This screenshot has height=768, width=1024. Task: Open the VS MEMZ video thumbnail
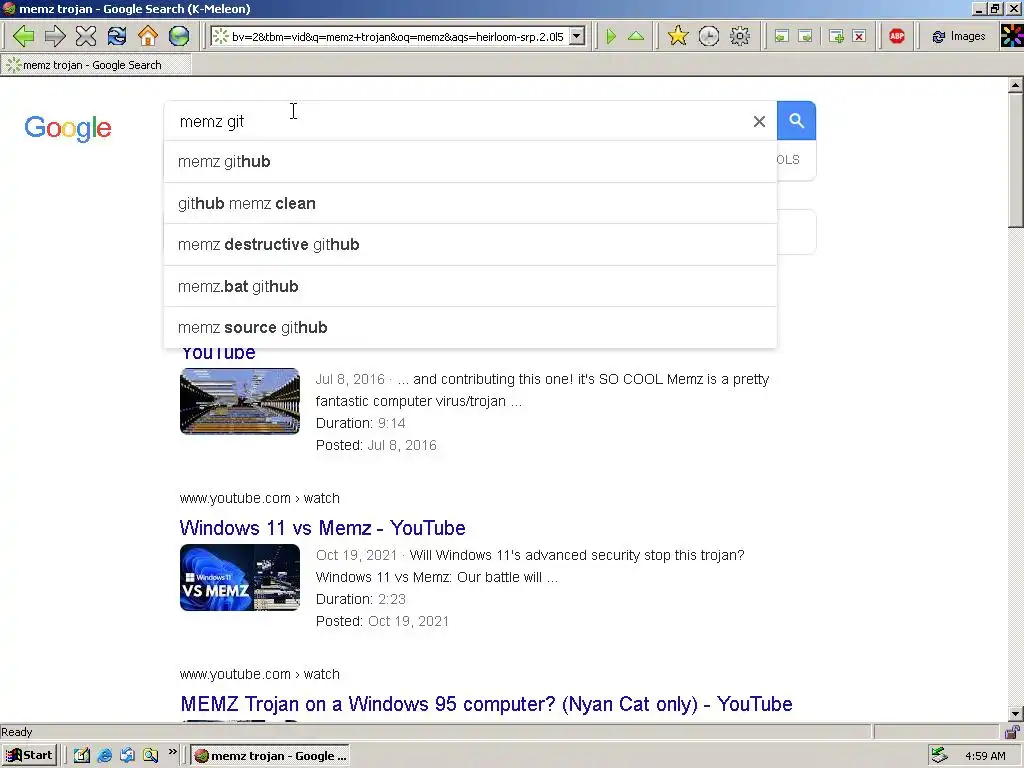coord(240,577)
